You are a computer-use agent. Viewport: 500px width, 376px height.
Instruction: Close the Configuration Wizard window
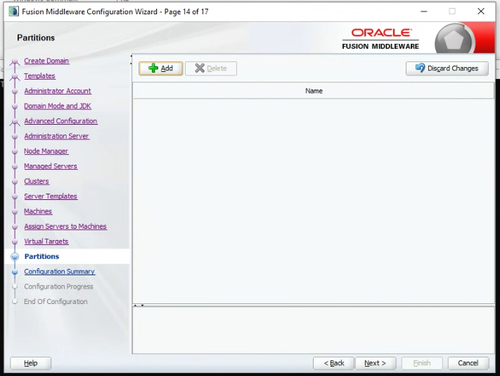click(x=481, y=11)
